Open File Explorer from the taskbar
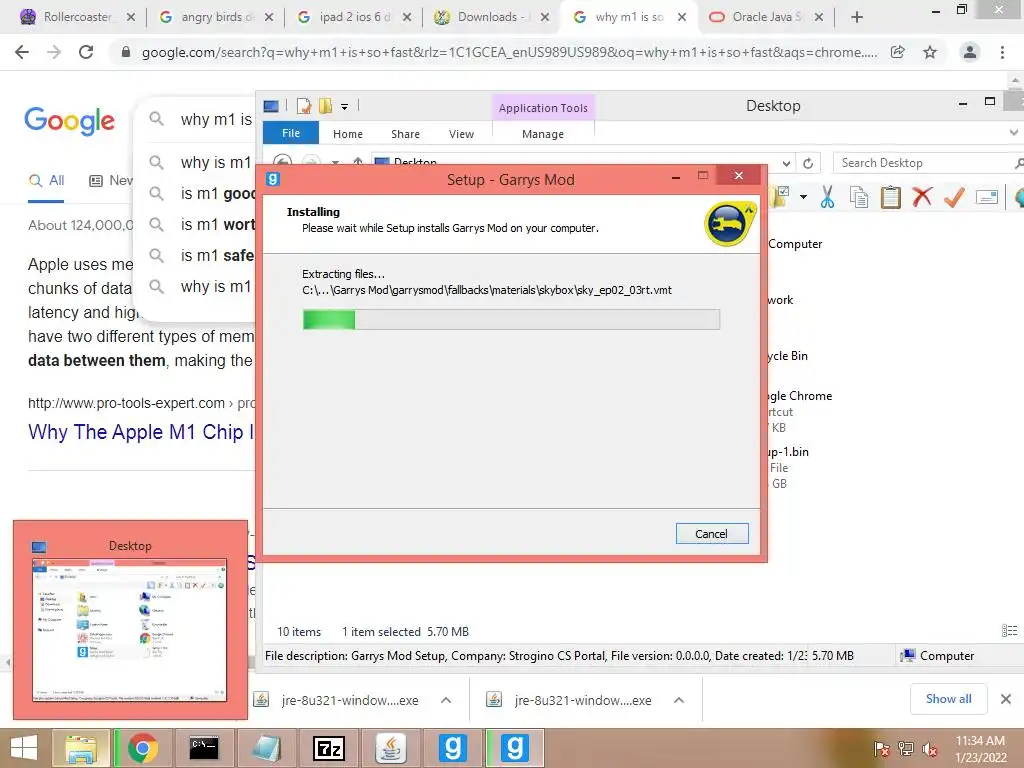 80,748
